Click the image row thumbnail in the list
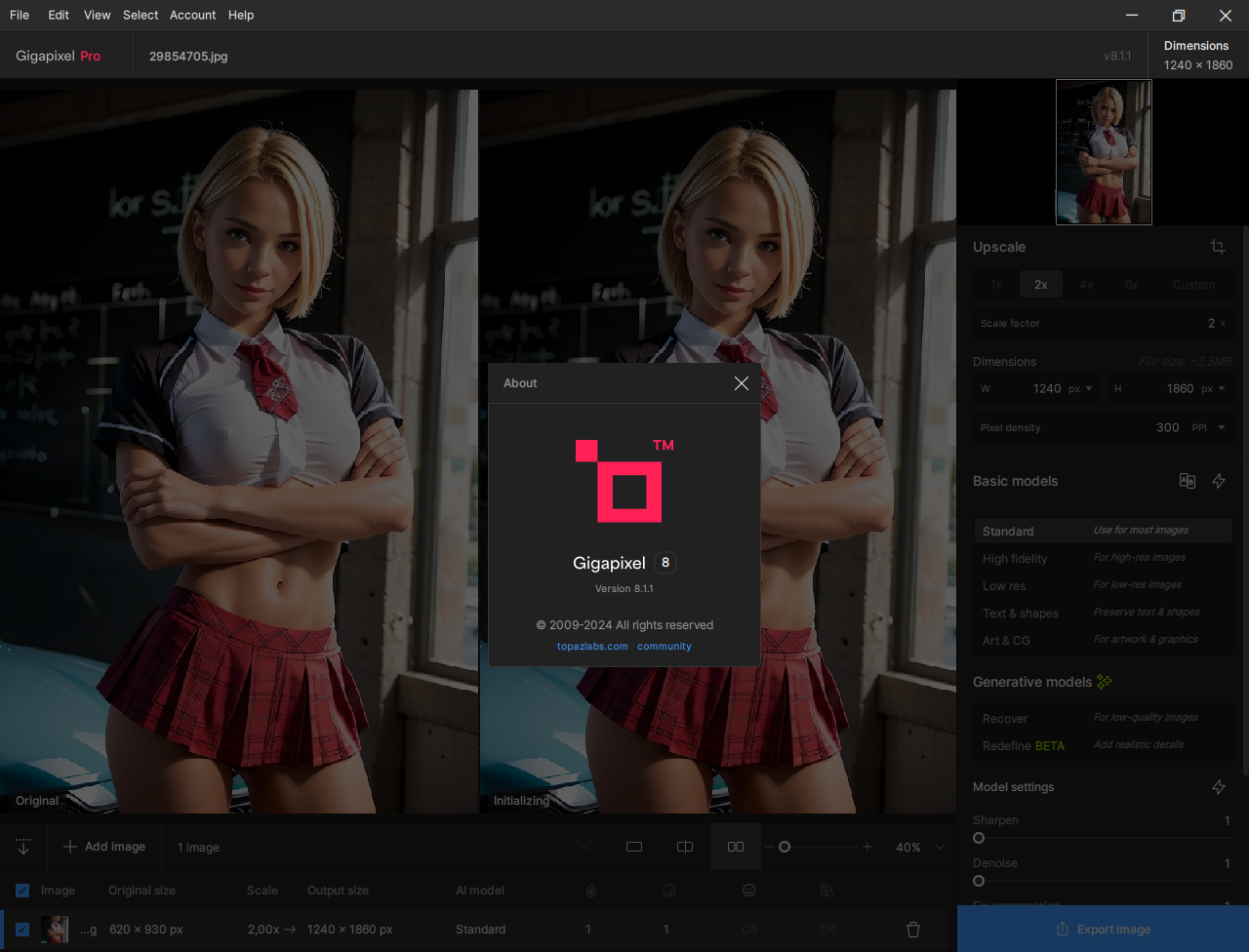Viewport: 1249px width, 952px height. click(55, 930)
